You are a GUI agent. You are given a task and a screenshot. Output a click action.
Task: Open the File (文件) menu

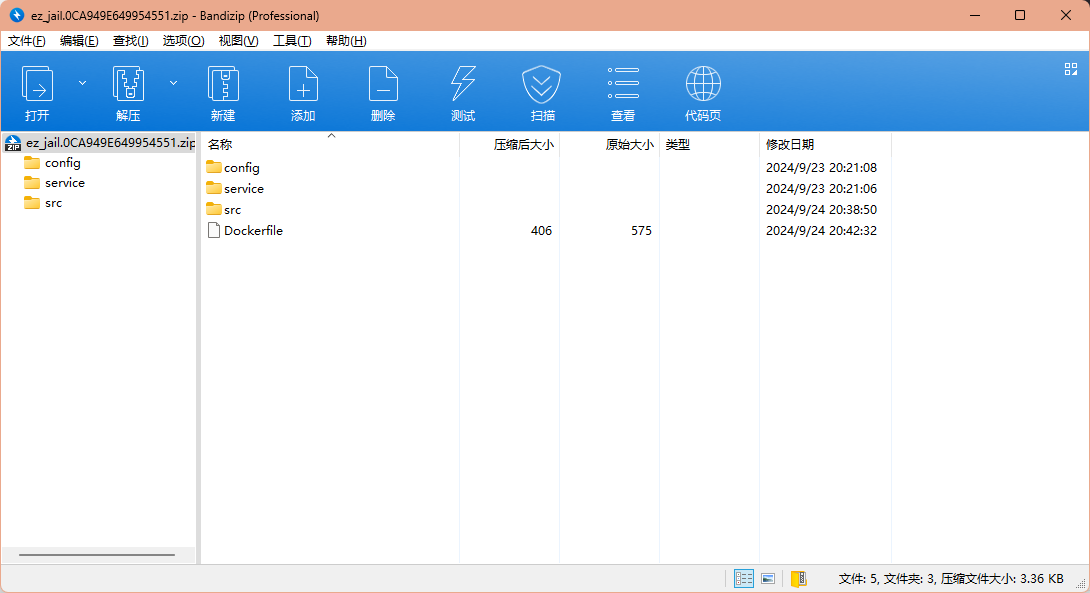pos(27,41)
